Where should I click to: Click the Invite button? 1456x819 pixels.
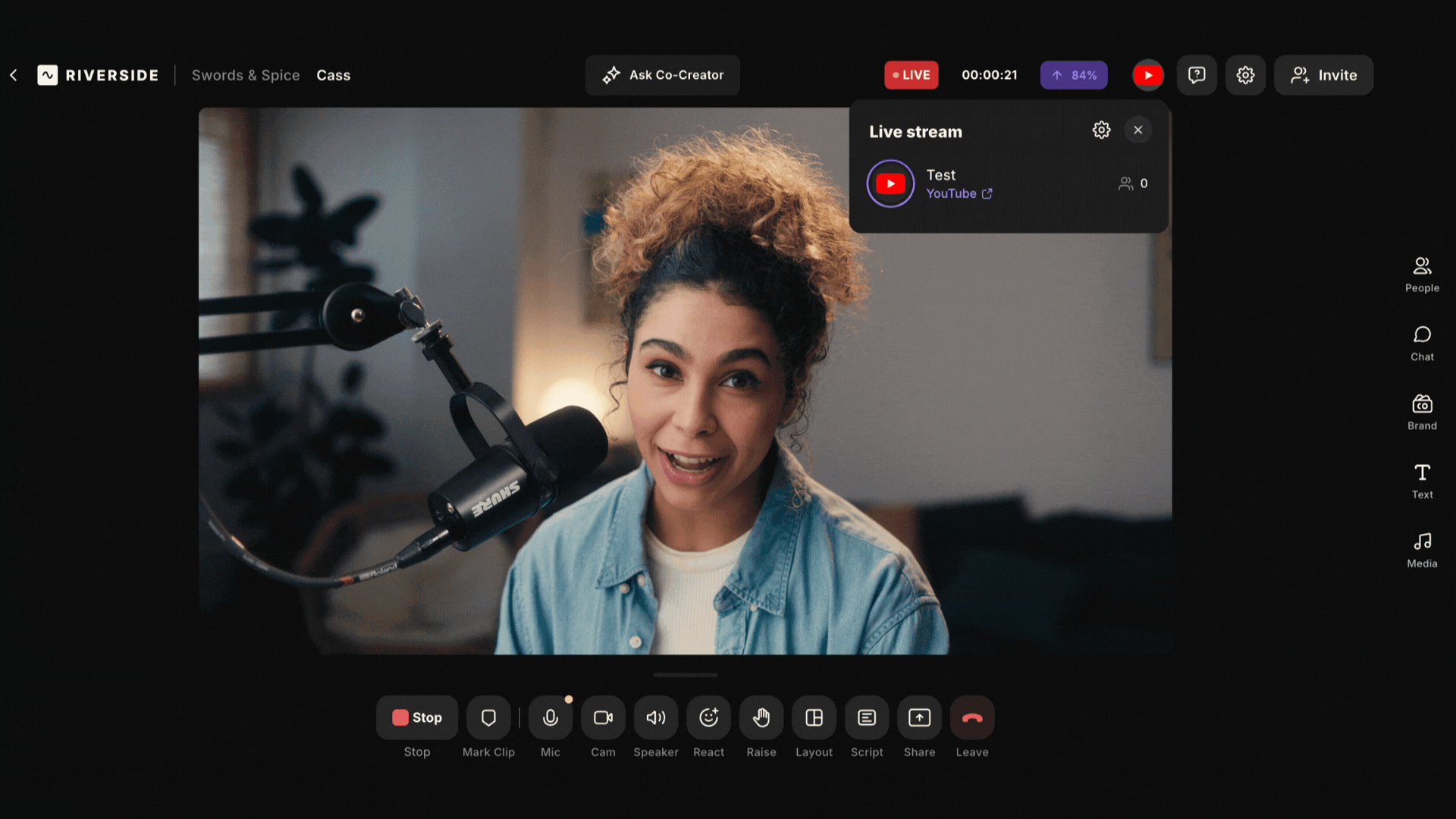coord(1323,75)
